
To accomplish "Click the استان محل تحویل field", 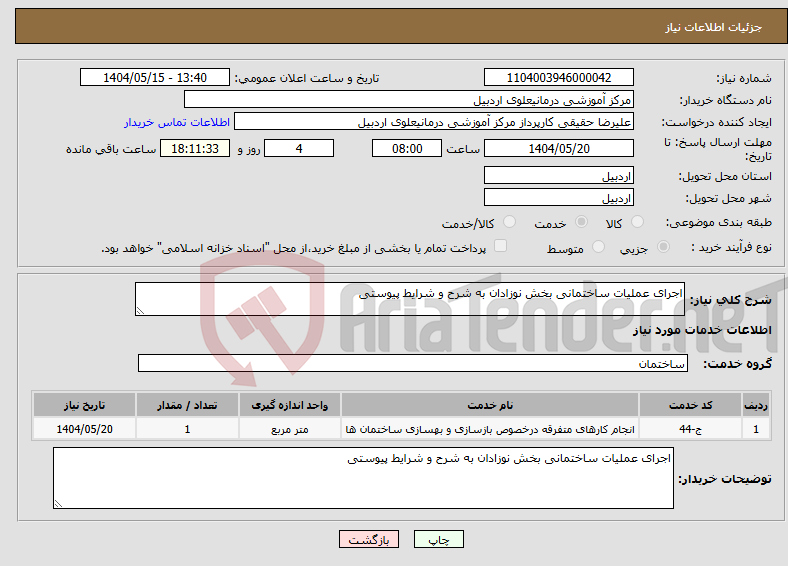I will (558, 175).
